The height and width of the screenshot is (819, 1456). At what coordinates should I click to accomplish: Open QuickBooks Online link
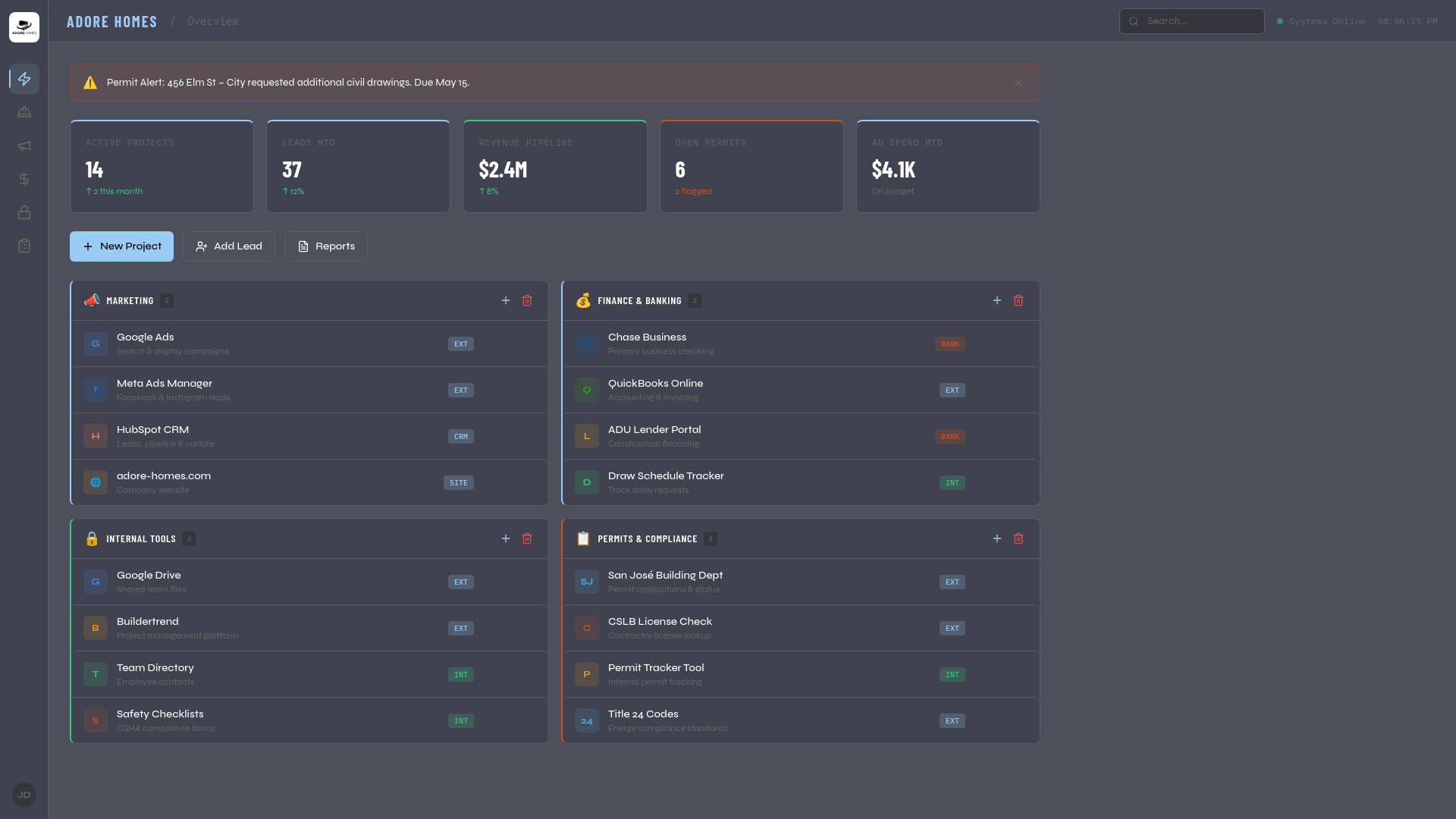click(x=801, y=390)
